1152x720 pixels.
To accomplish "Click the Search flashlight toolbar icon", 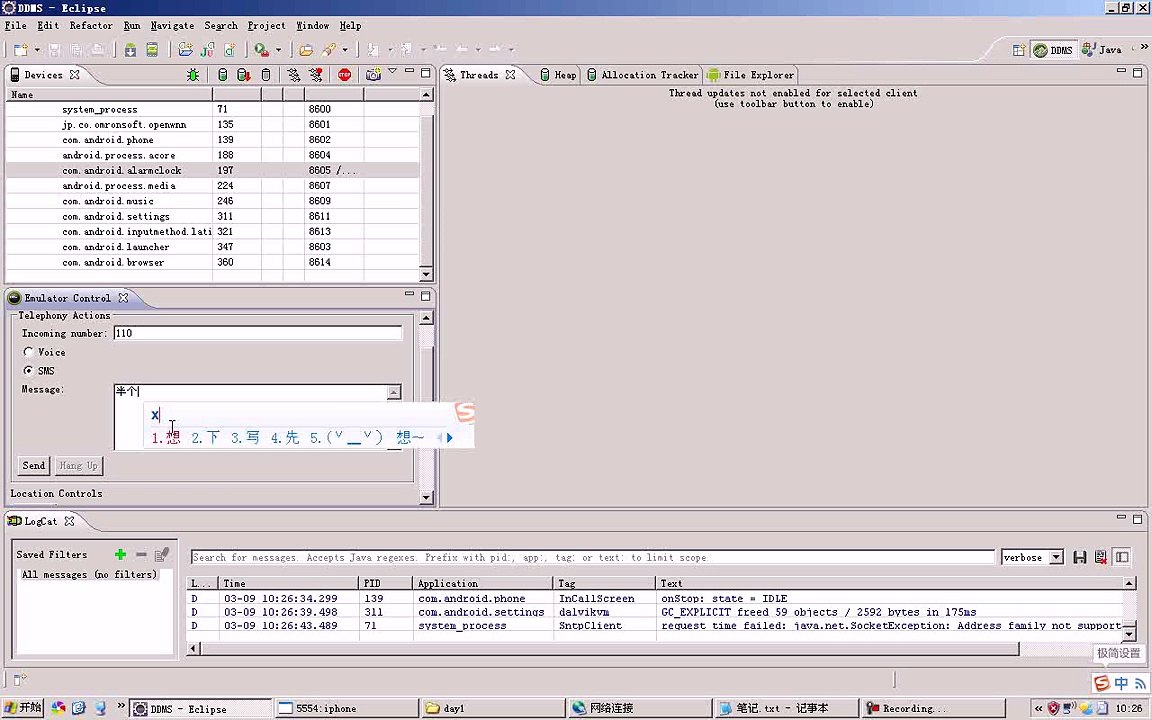I will click(x=328, y=50).
